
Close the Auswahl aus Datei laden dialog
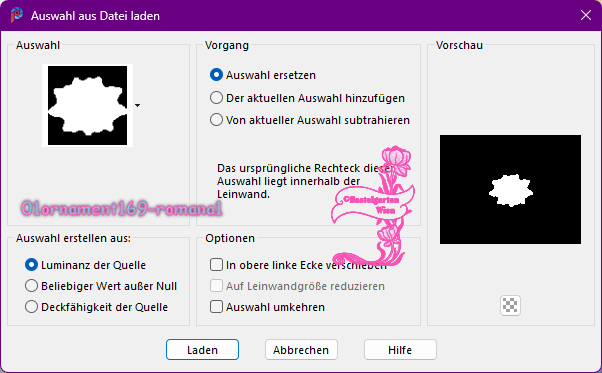[x=586, y=15]
